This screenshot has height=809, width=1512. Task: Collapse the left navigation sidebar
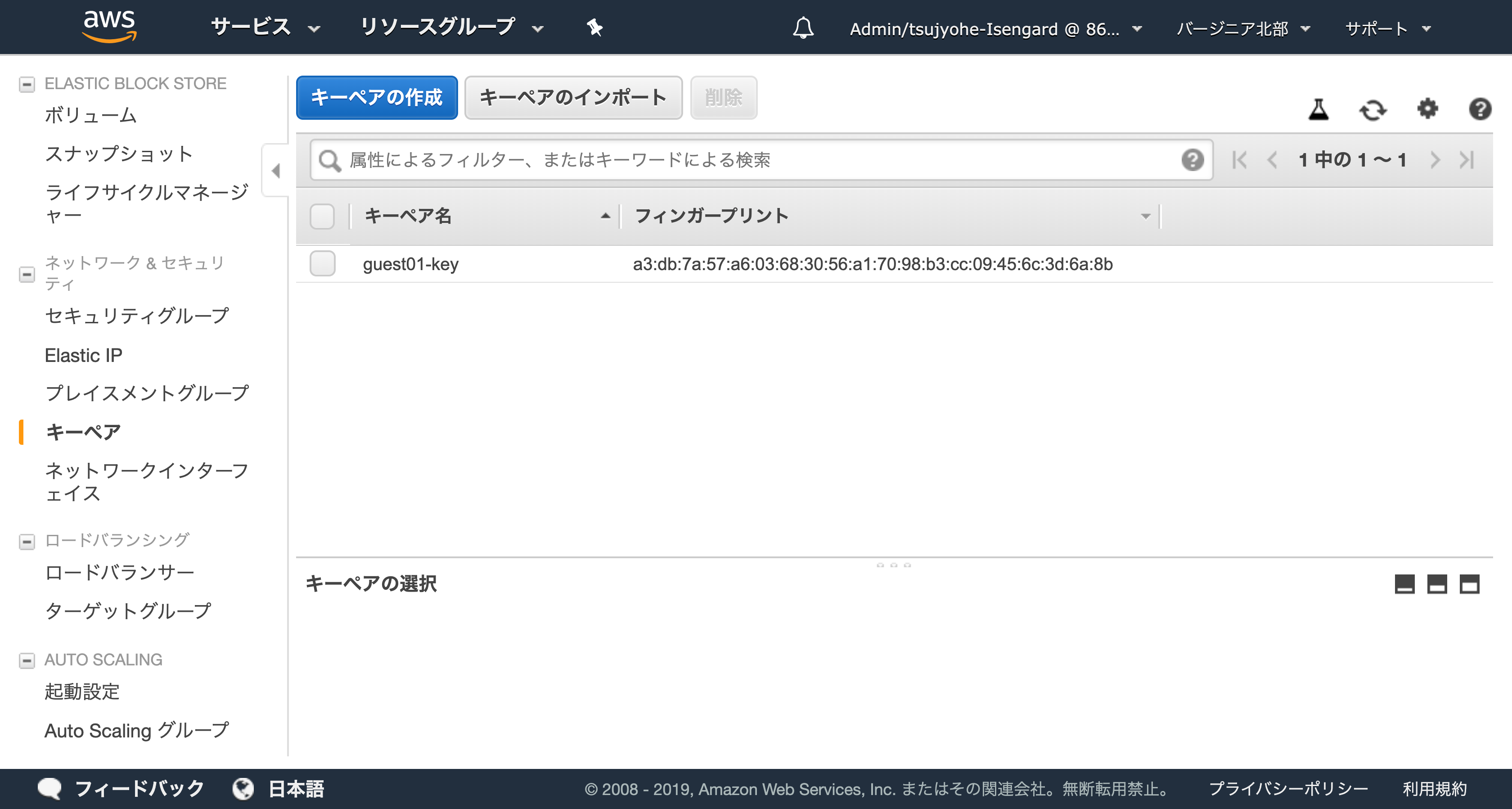tap(275, 171)
